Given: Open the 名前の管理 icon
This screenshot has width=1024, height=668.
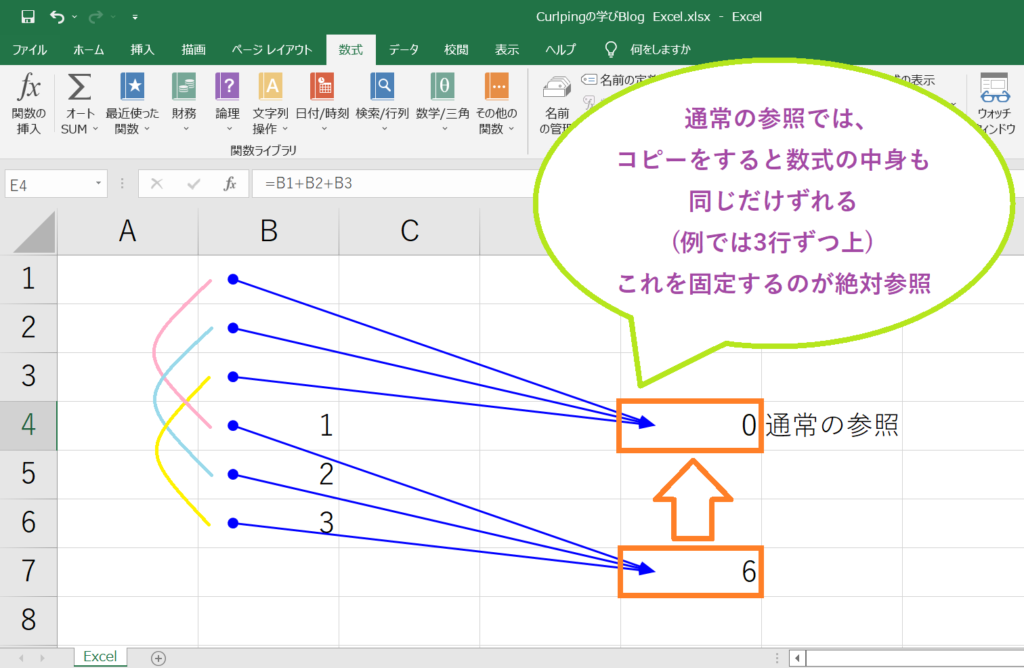Looking at the screenshot, I should pos(556,88).
